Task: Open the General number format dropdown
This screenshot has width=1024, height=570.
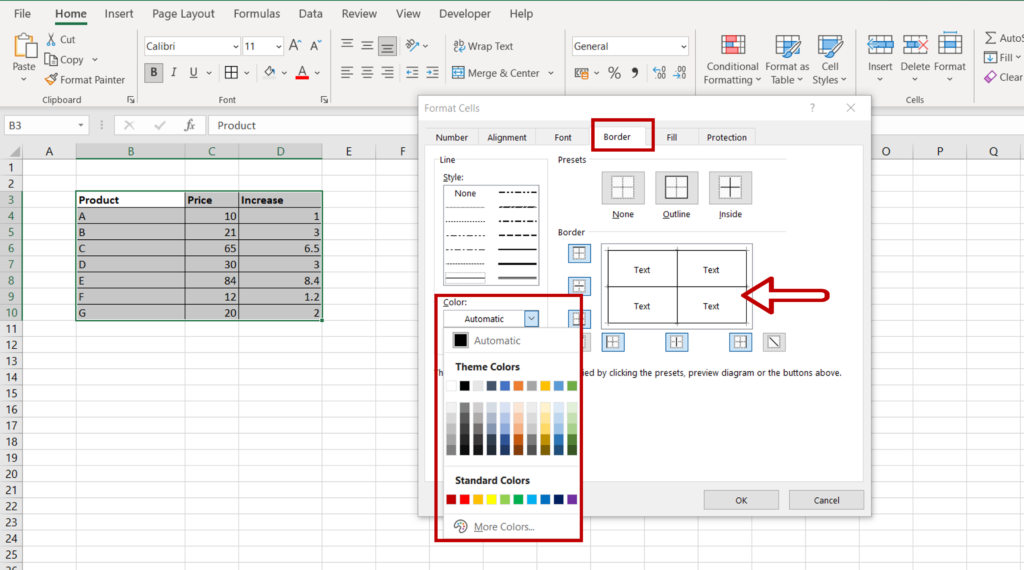Action: click(x=683, y=46)
